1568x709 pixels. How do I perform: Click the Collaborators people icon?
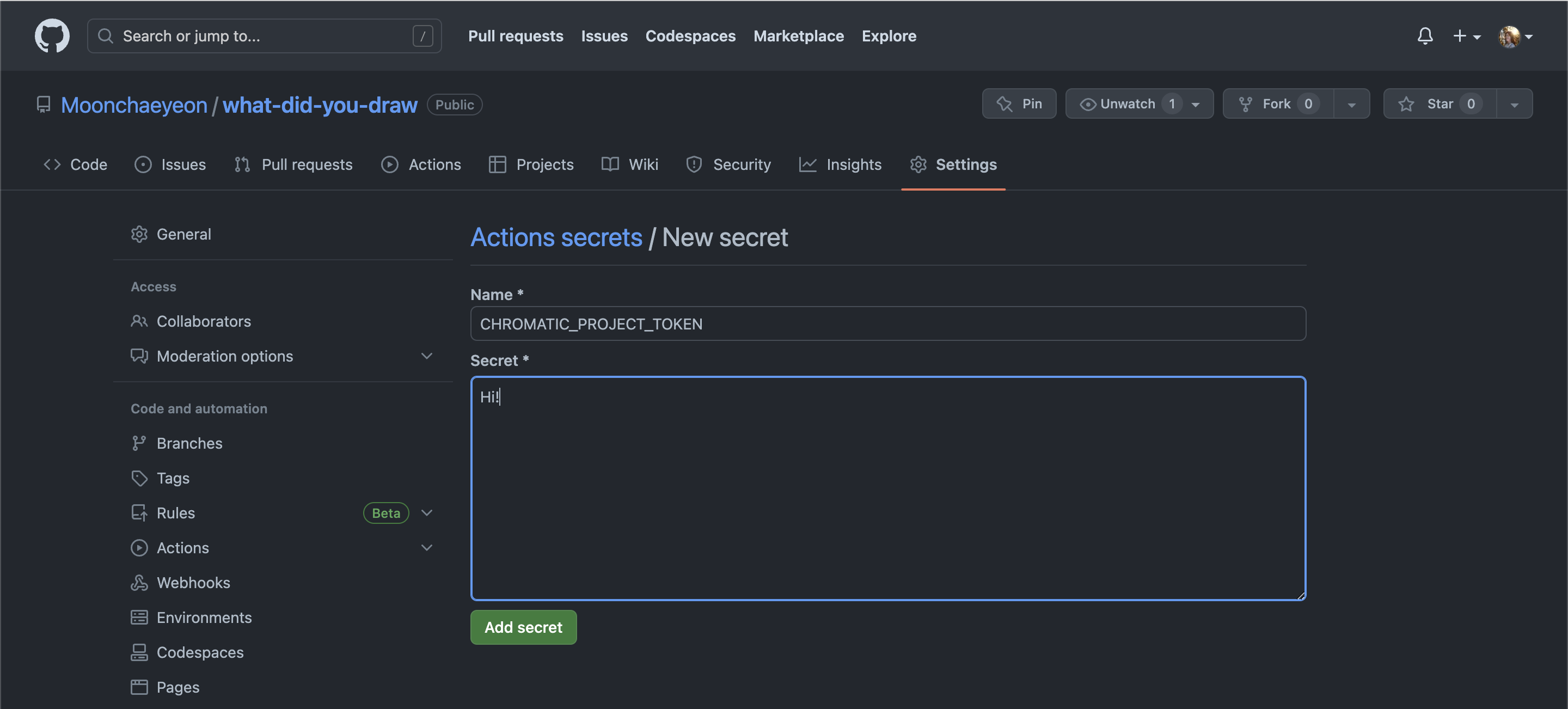coord(139,321)
